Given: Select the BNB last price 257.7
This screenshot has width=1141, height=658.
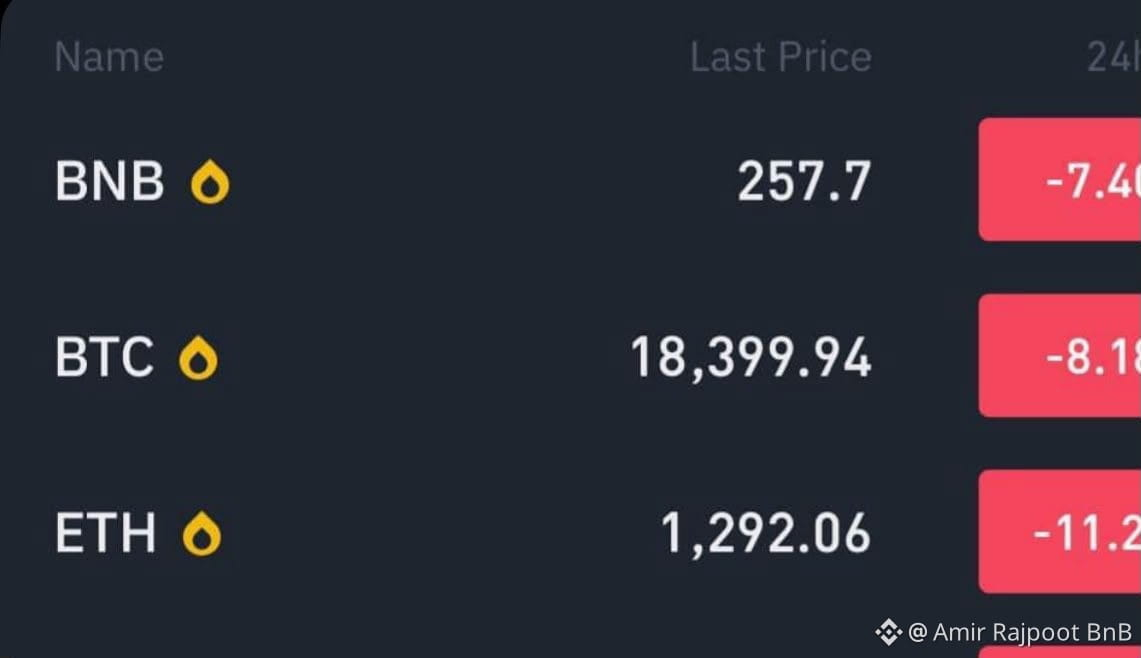Looking at the screenshot, I should [x=804, y=181].
